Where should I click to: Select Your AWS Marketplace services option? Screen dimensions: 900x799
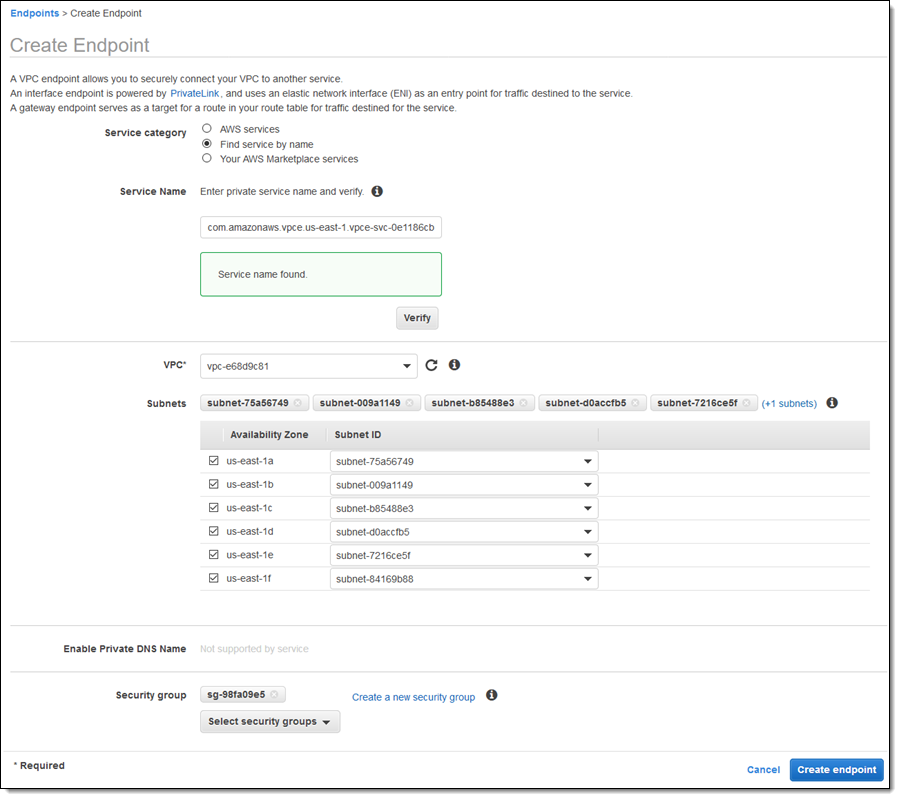207,158
